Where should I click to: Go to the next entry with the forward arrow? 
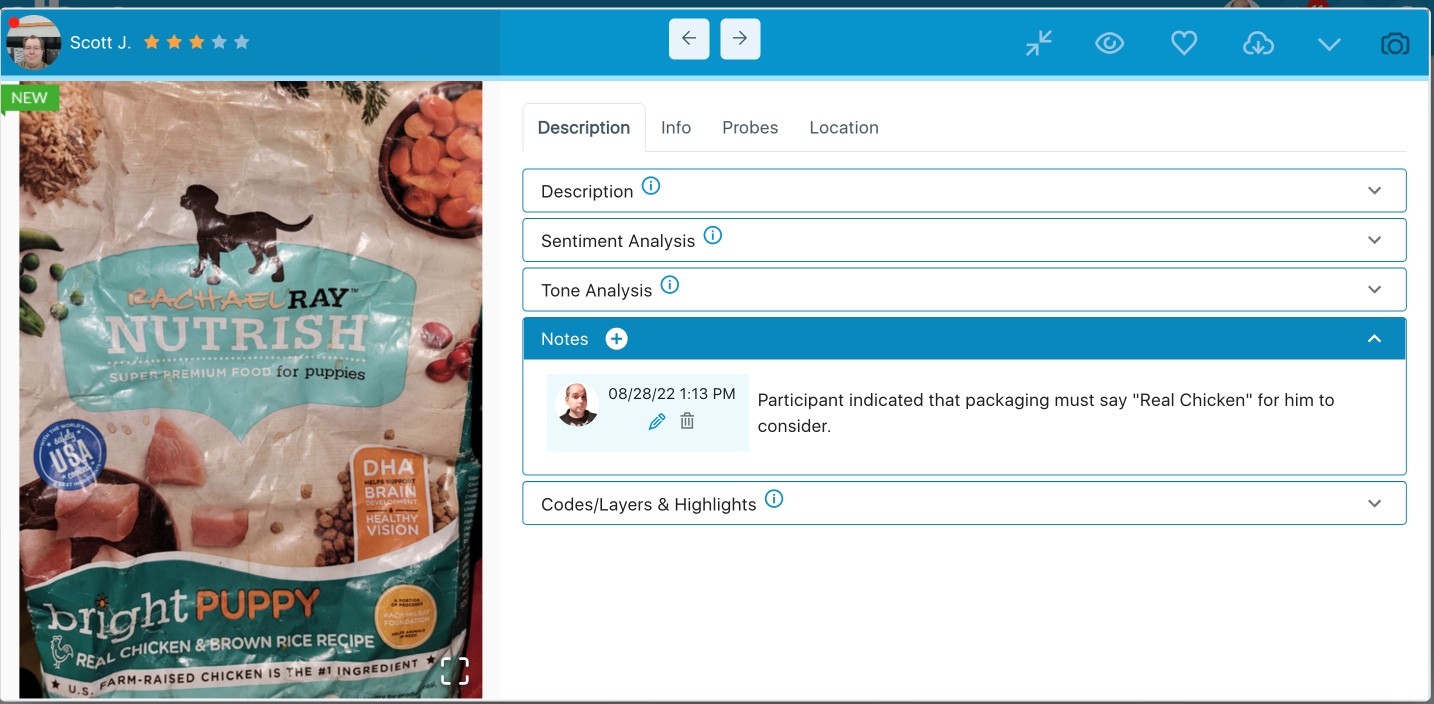740,38
